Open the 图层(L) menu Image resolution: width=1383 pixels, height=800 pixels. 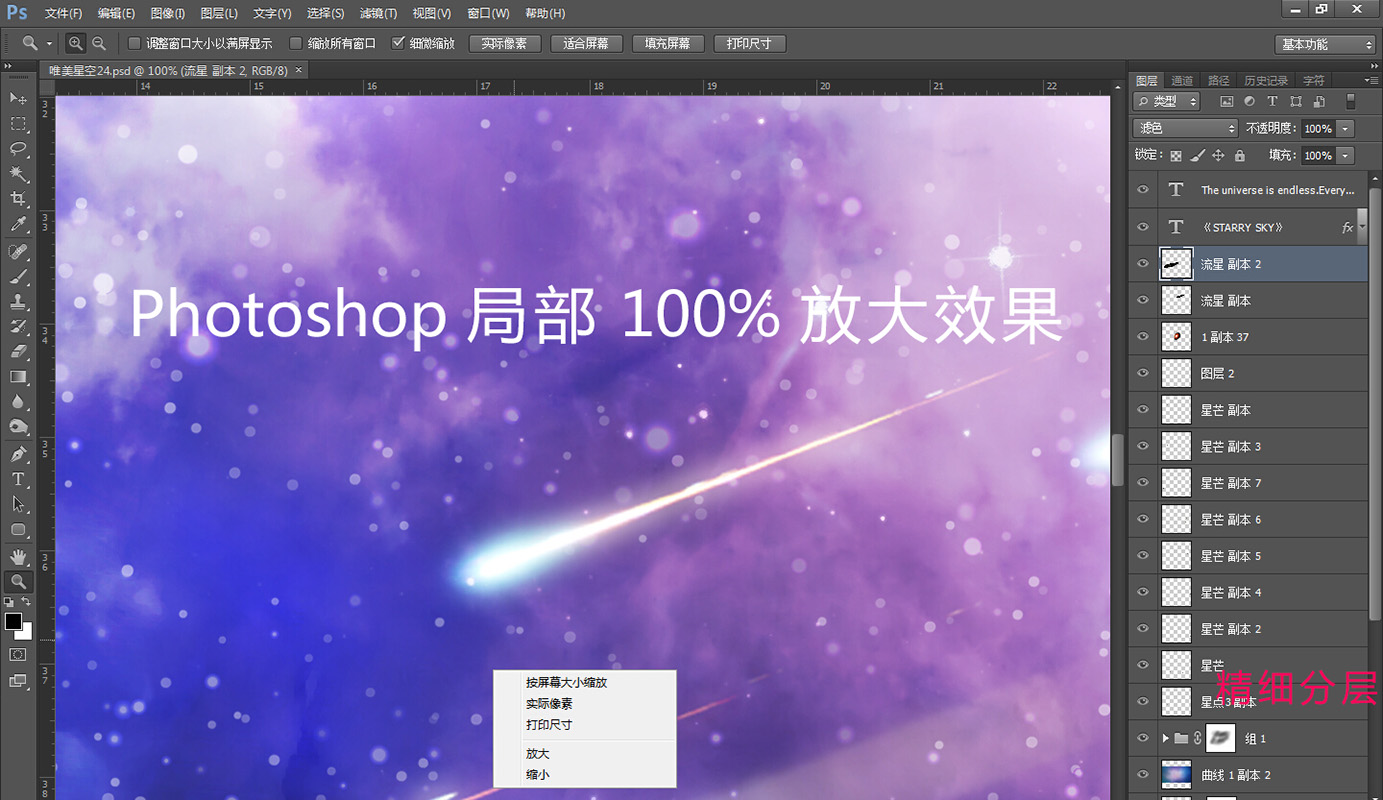pyautogui.click(x=219, y=13)
